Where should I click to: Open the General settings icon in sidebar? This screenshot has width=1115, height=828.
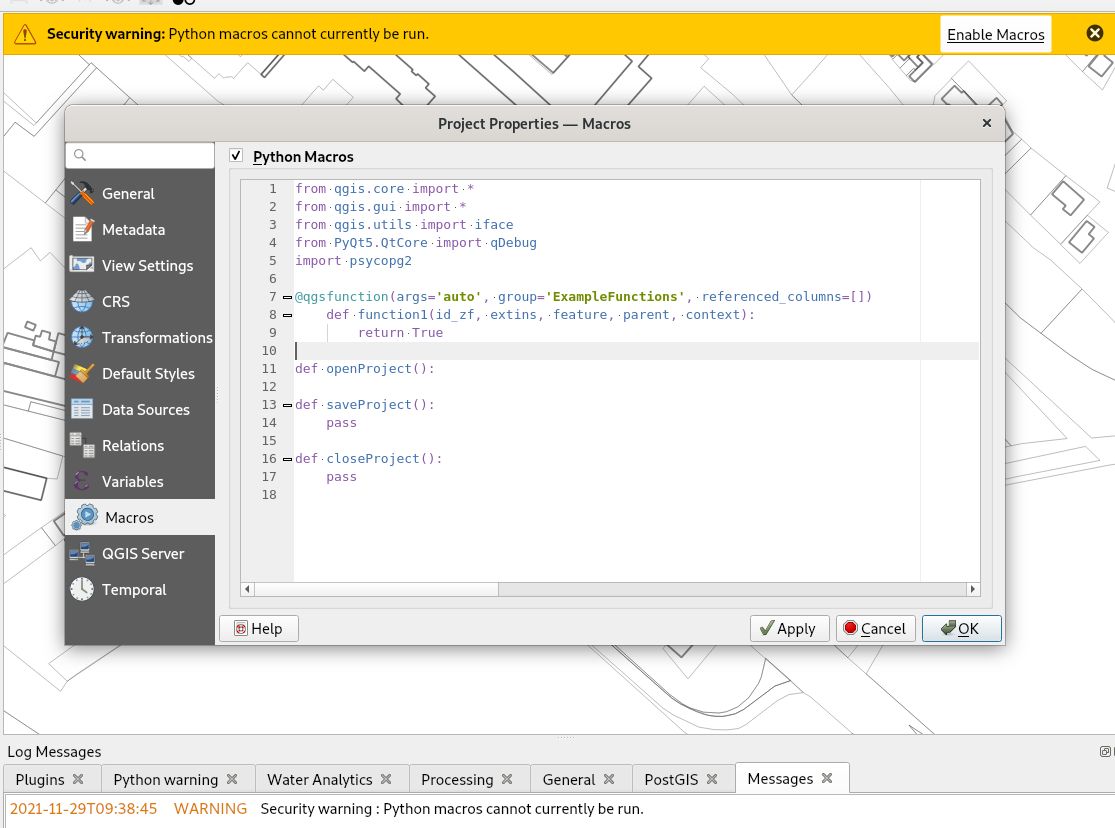82,193
